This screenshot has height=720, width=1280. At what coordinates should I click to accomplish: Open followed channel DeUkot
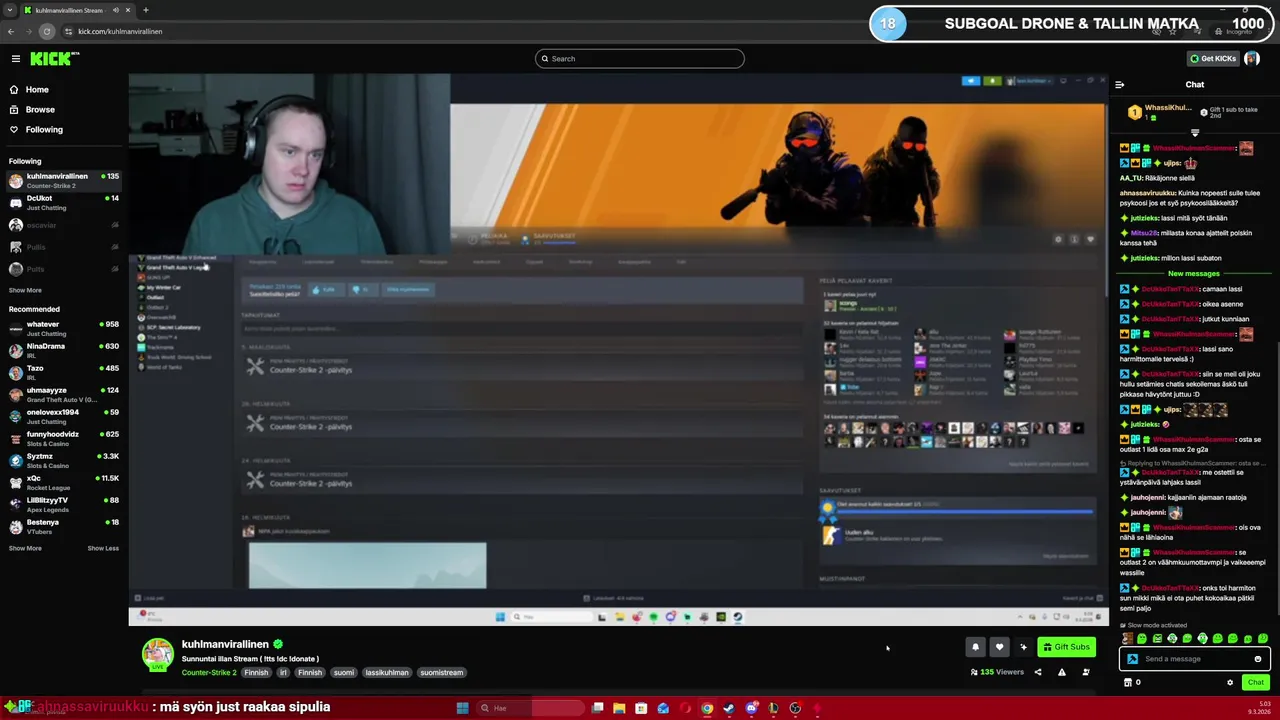pyautogui.click(x=64, y=202)
